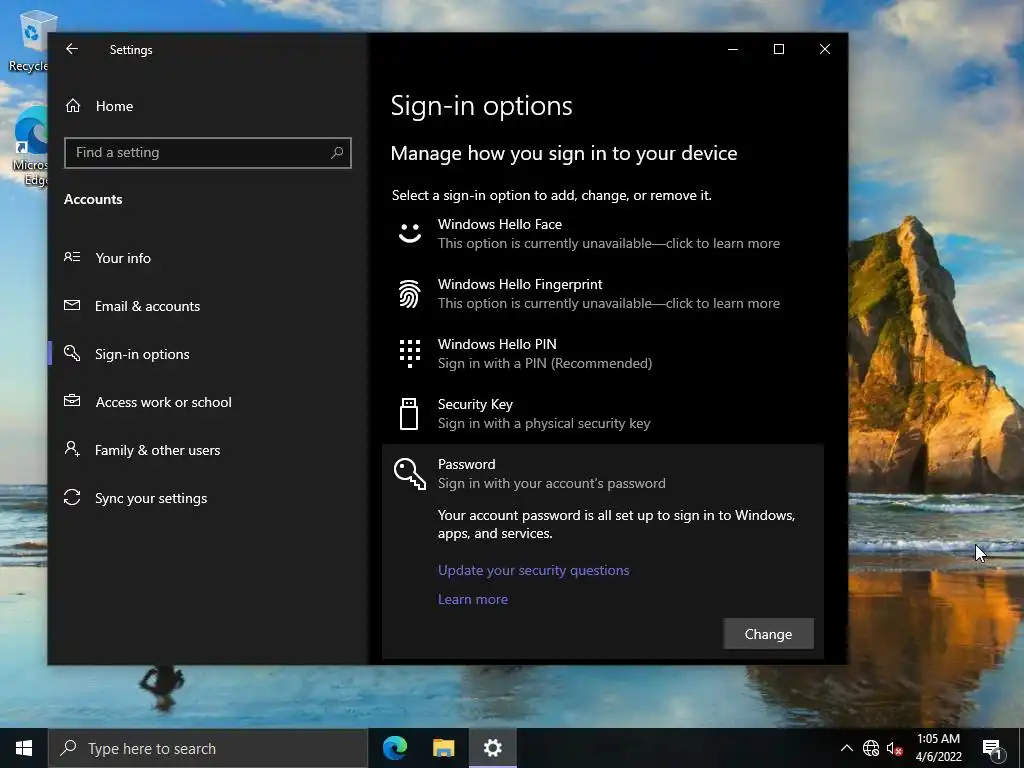Click the Sign-in options page heading
The width and height of the screenshot is (1024, 768).
(481, 106)
